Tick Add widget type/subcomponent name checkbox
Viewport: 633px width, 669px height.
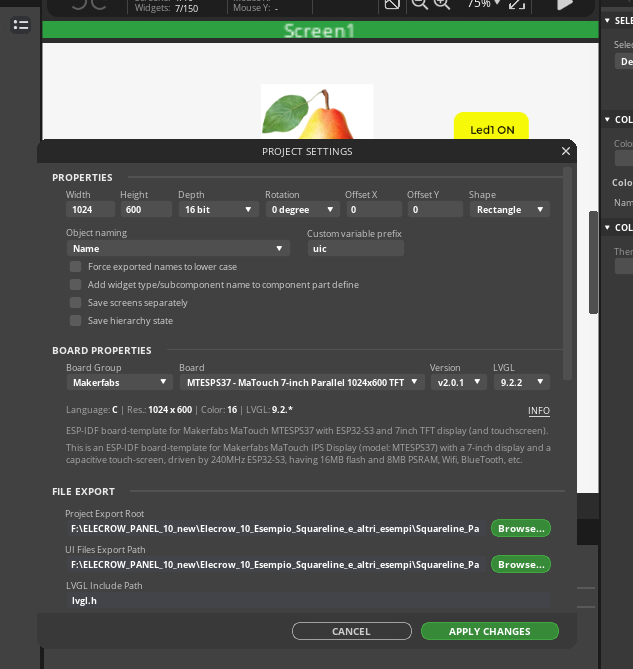pyautogui.click(x=75, y=285)
